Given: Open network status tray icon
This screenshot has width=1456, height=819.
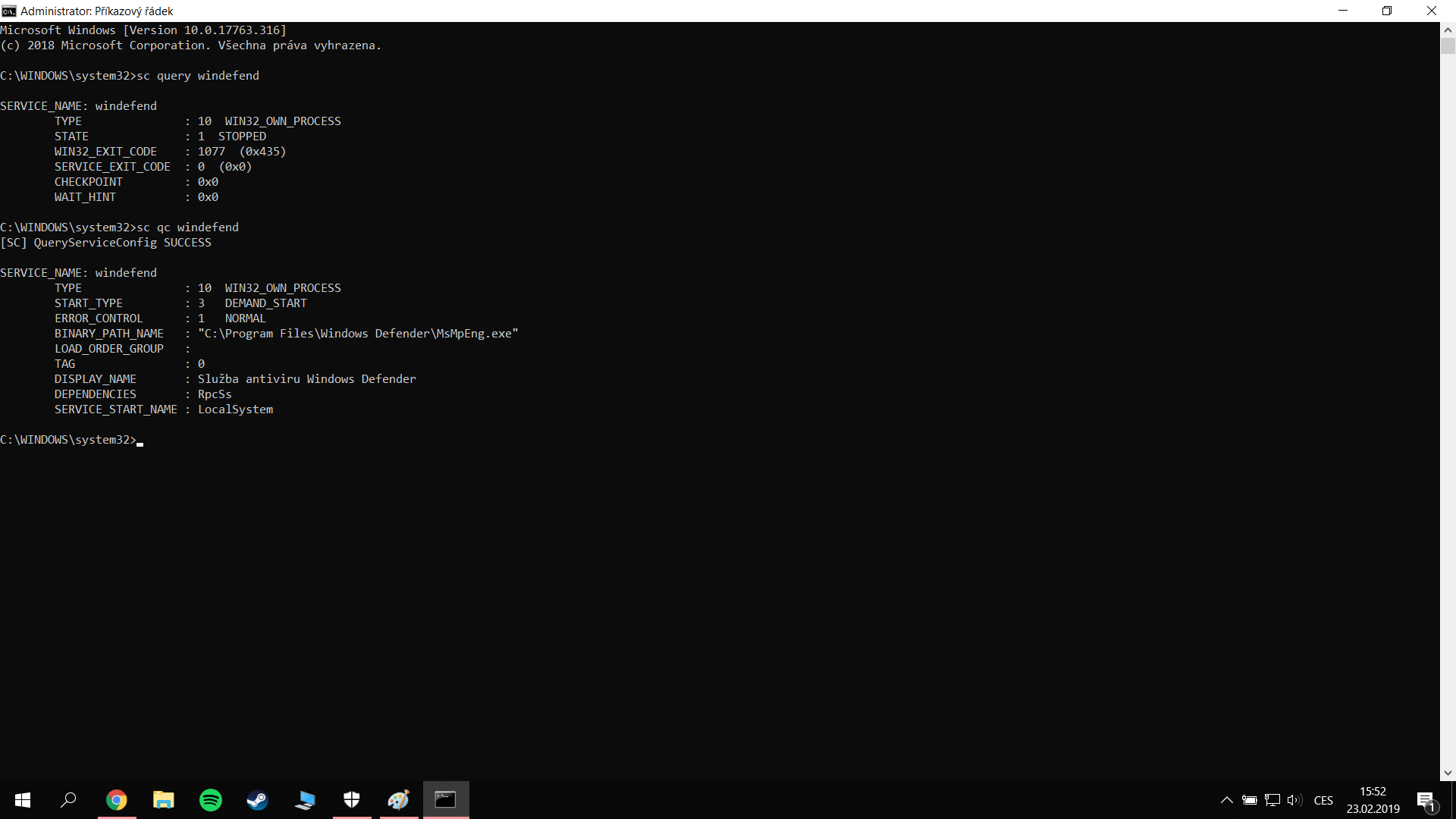Looking at the screenshot, I should coord(1272,800).
